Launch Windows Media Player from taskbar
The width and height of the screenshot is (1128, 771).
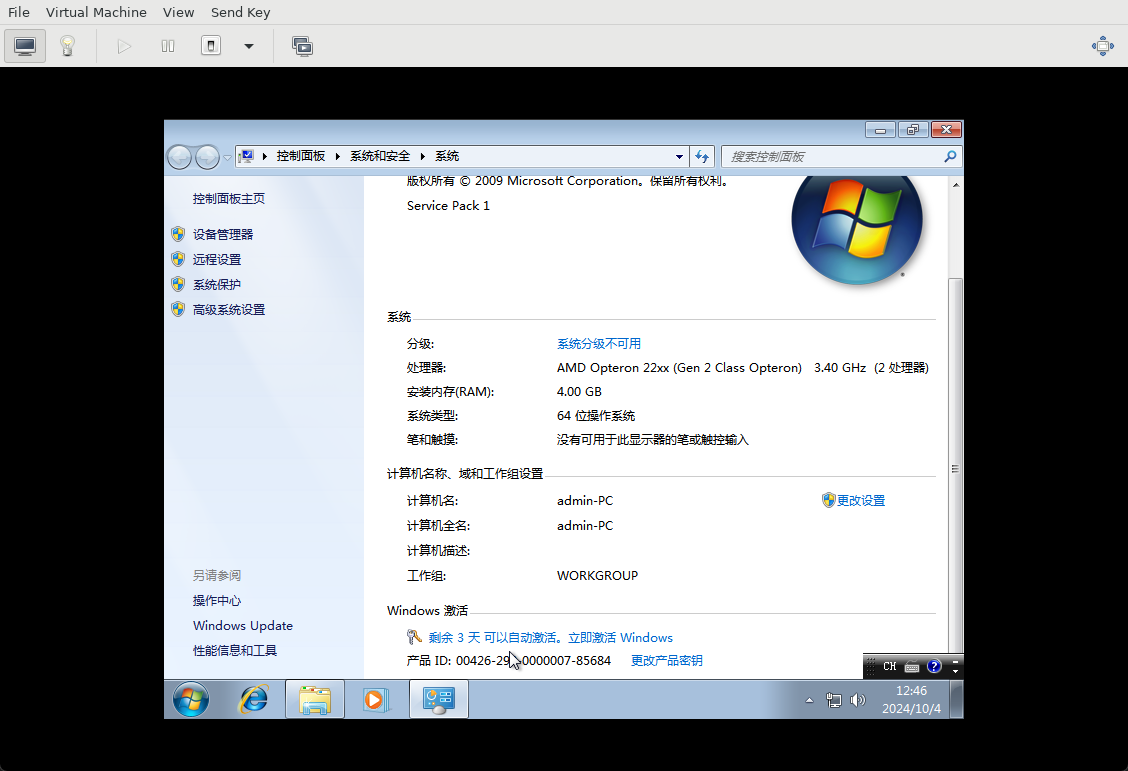coord(376,699)
